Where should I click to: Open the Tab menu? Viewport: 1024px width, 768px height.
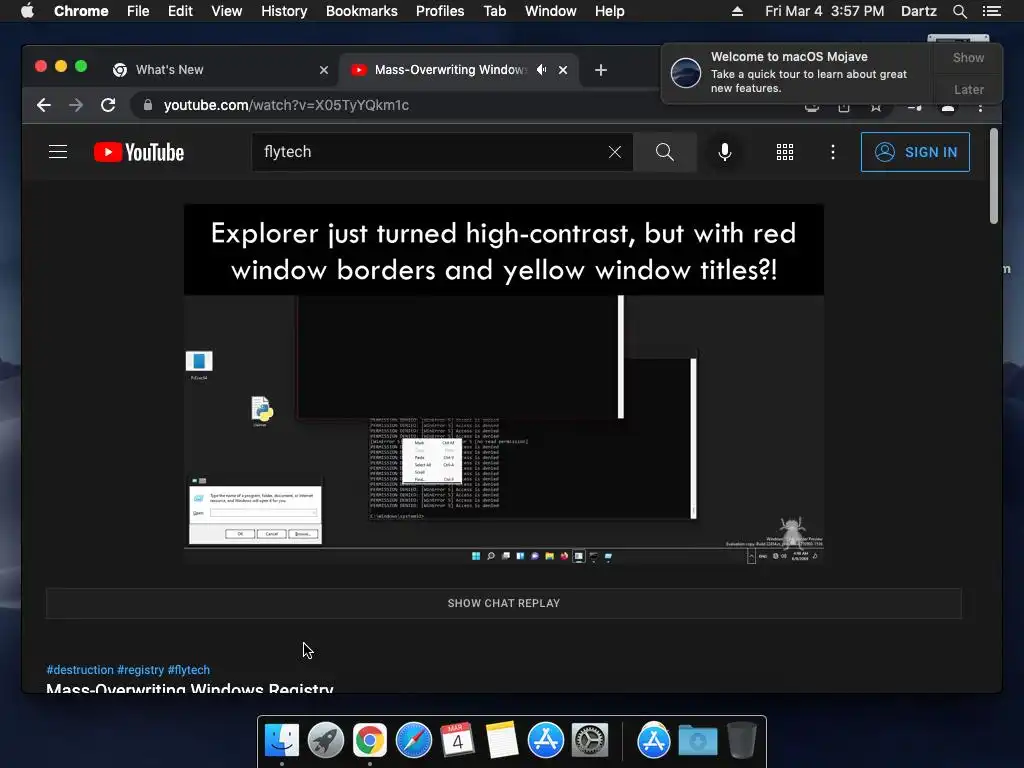494,11
